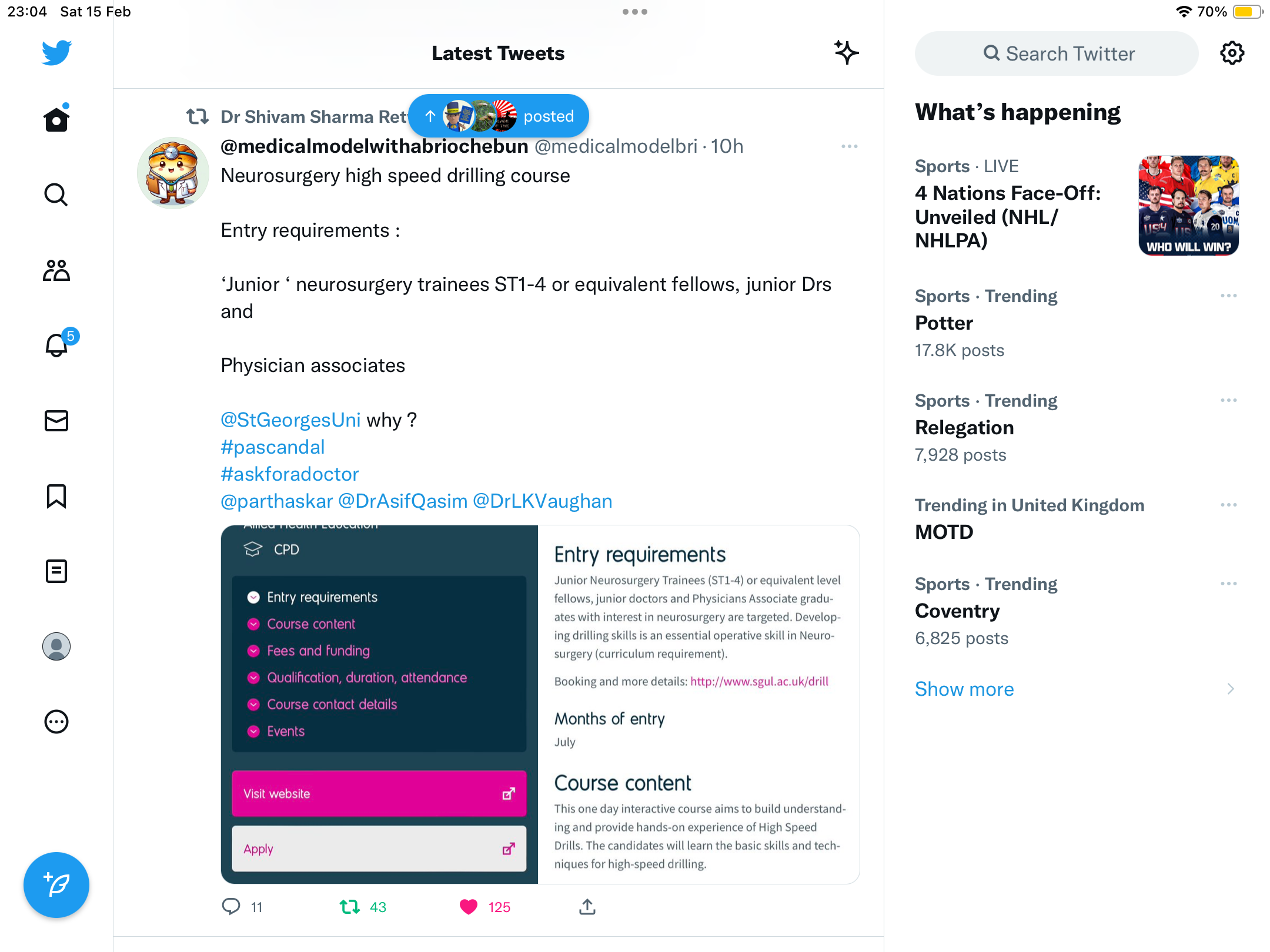Click the Search Twitter field
Screen dimensions: 1270x952
click(1057, 53)
